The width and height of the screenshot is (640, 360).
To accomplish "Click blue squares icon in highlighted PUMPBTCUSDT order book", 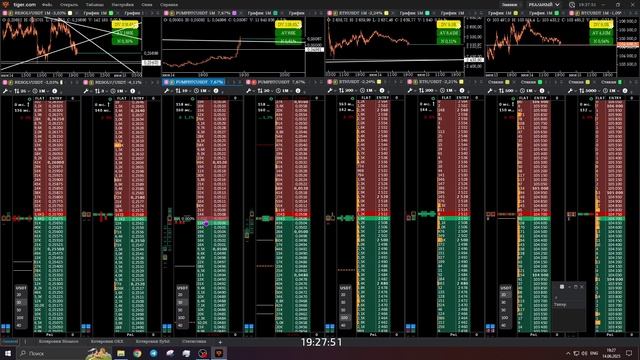I will click(x=167, y=327).
